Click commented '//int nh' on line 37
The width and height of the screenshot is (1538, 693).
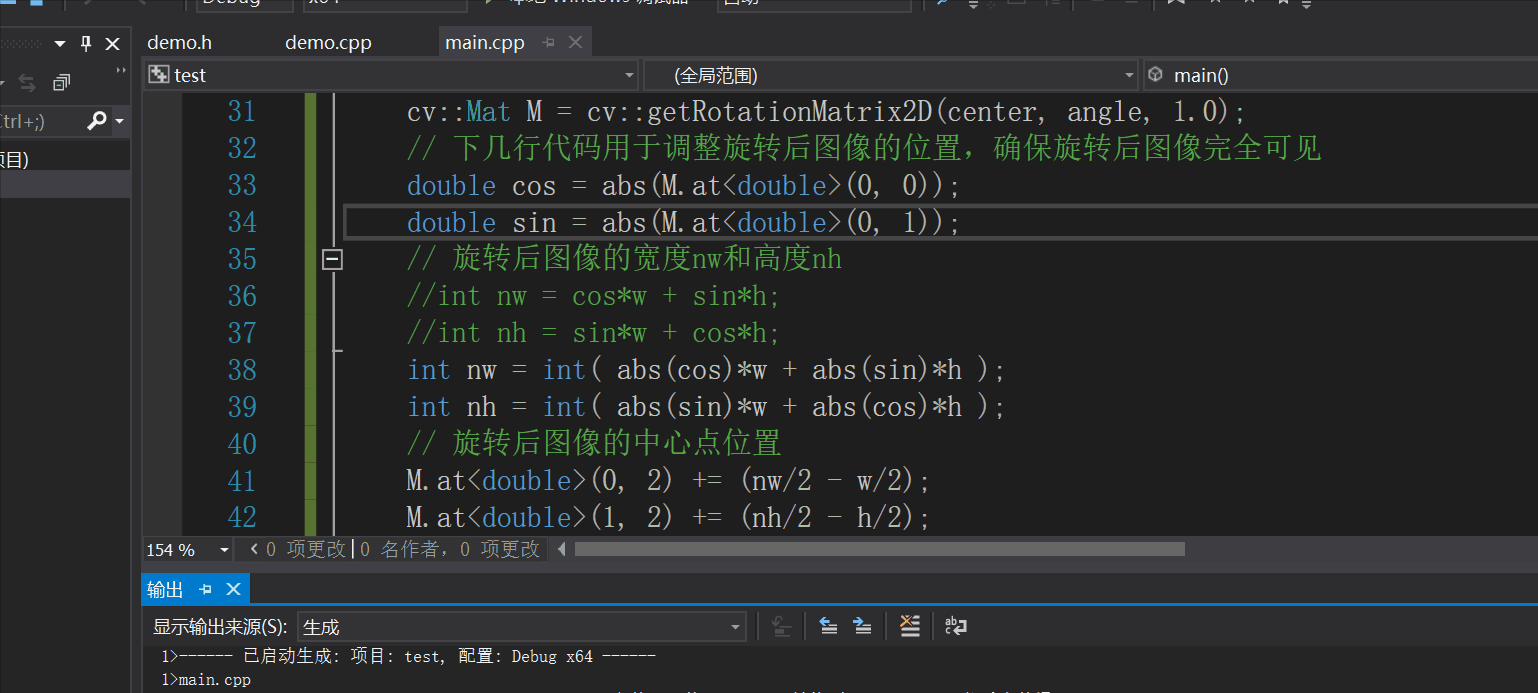(466, 334)
